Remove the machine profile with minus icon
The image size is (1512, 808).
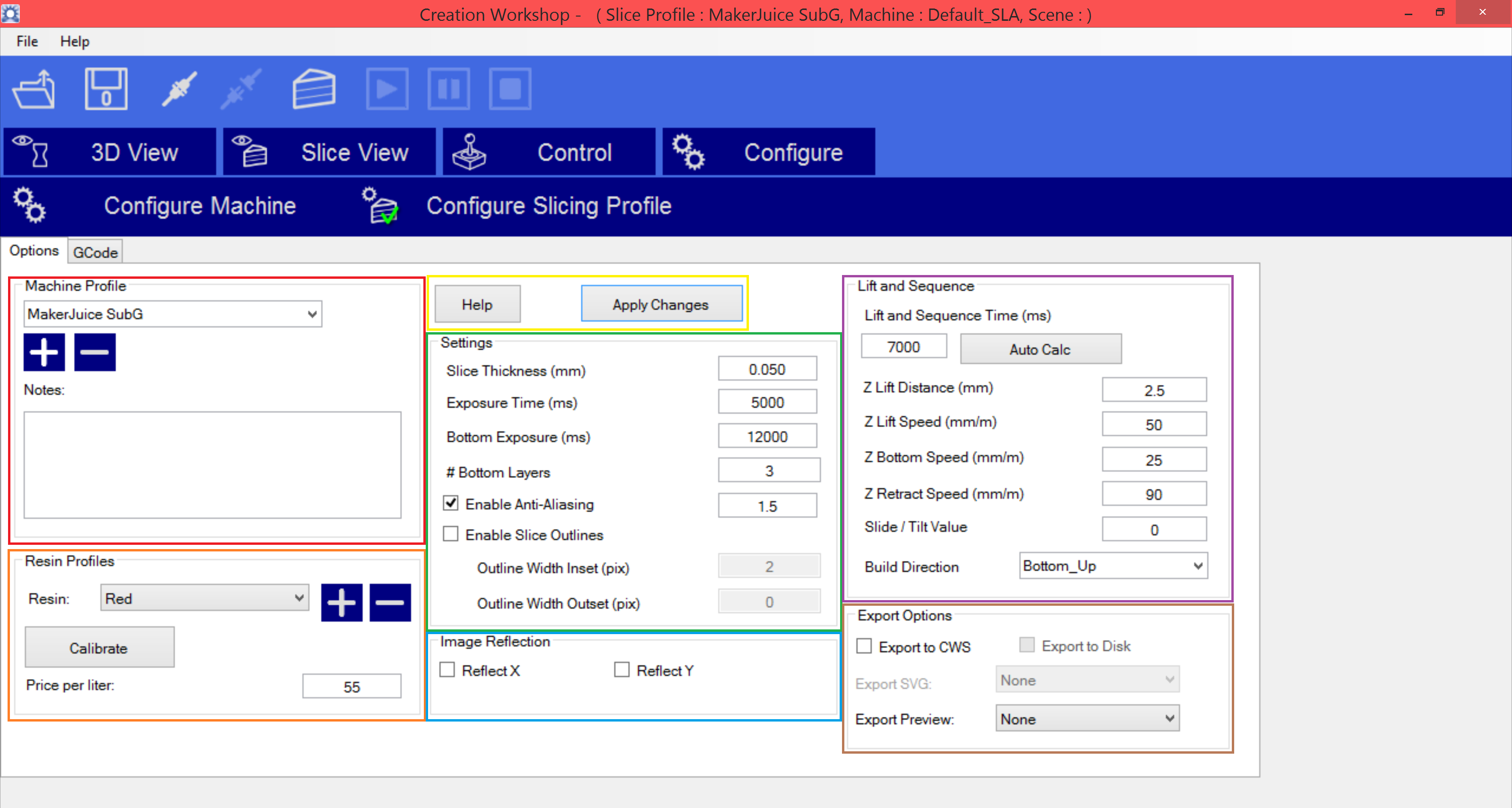(x=95, y=352)
